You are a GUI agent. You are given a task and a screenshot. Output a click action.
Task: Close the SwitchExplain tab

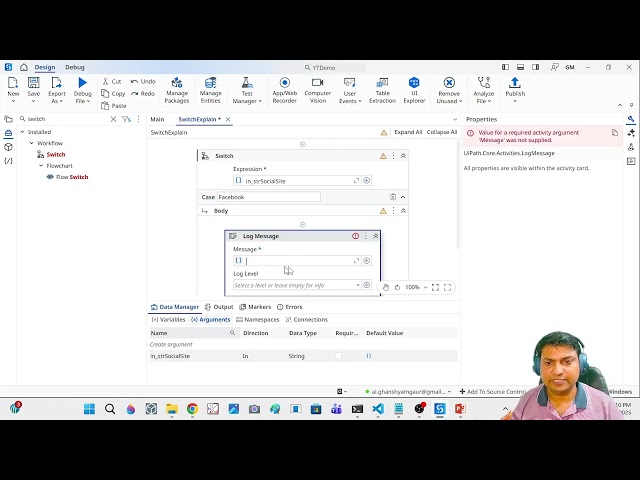228,119
